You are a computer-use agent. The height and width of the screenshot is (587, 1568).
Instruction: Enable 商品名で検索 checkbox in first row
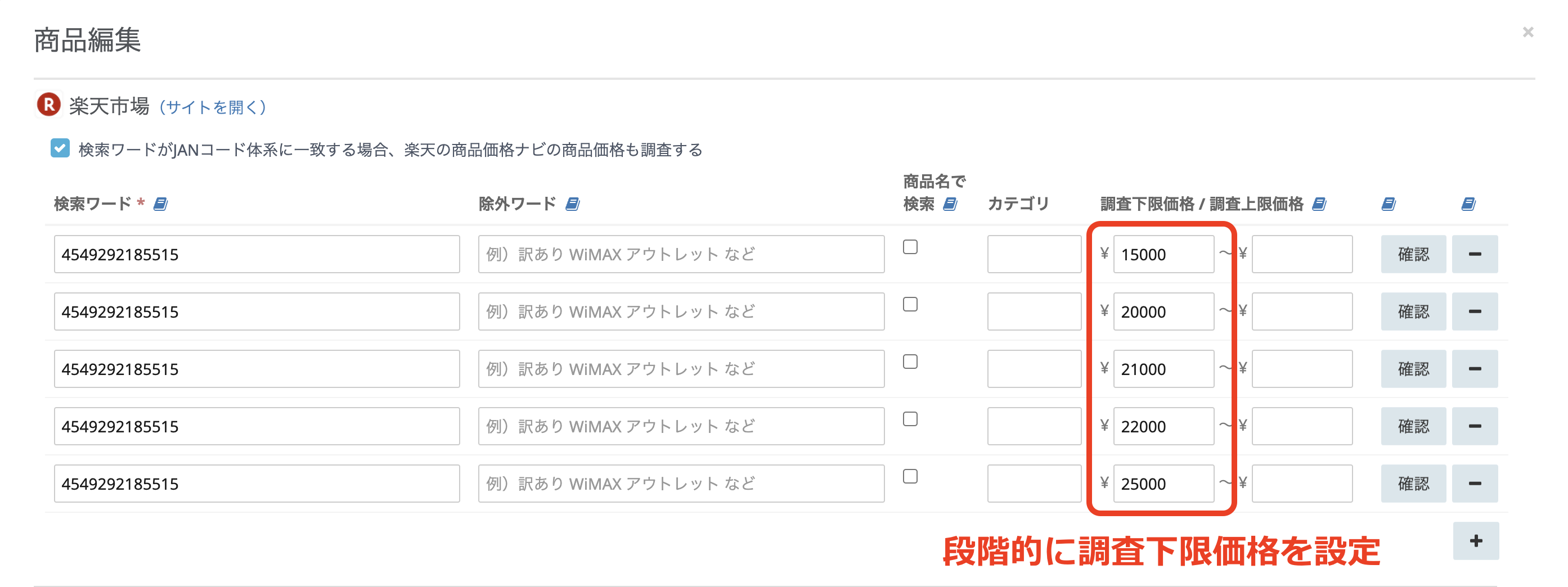[x=910, y=247]
